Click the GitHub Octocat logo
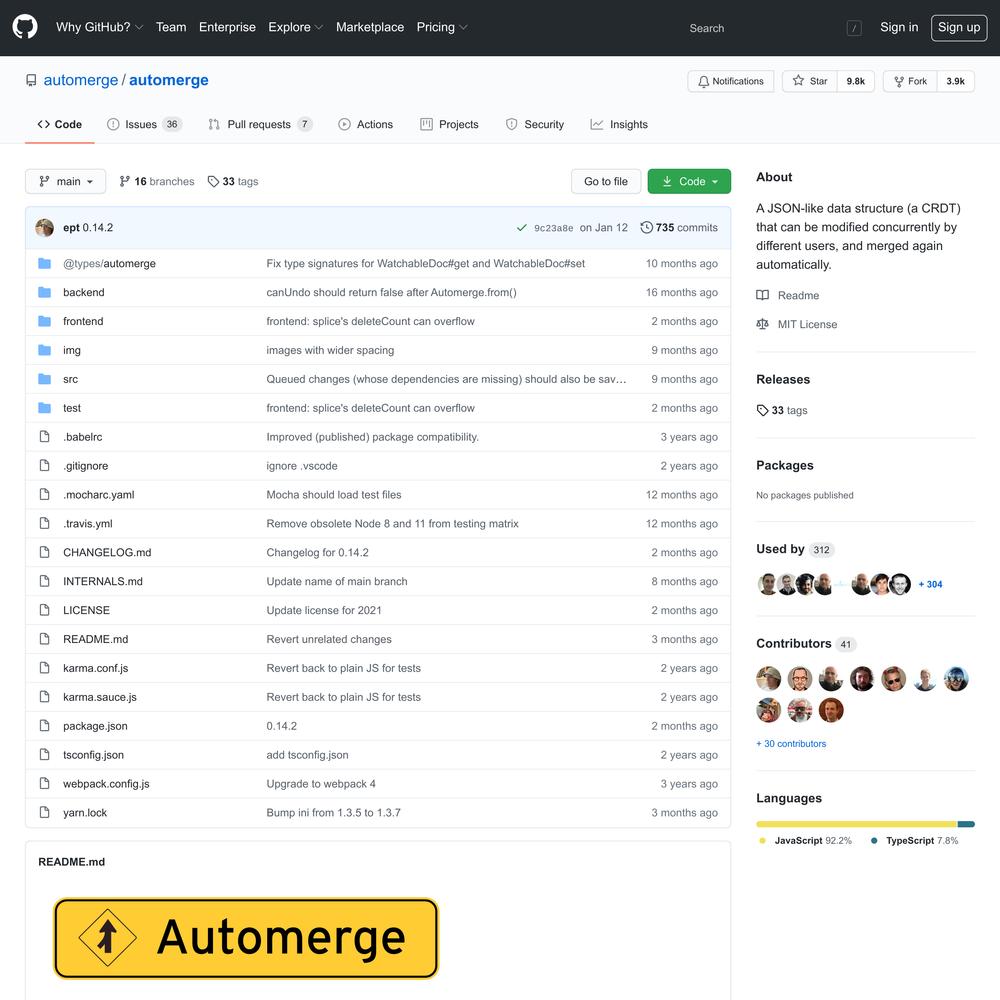The image size is (1000, 1000). coord(25,27)
